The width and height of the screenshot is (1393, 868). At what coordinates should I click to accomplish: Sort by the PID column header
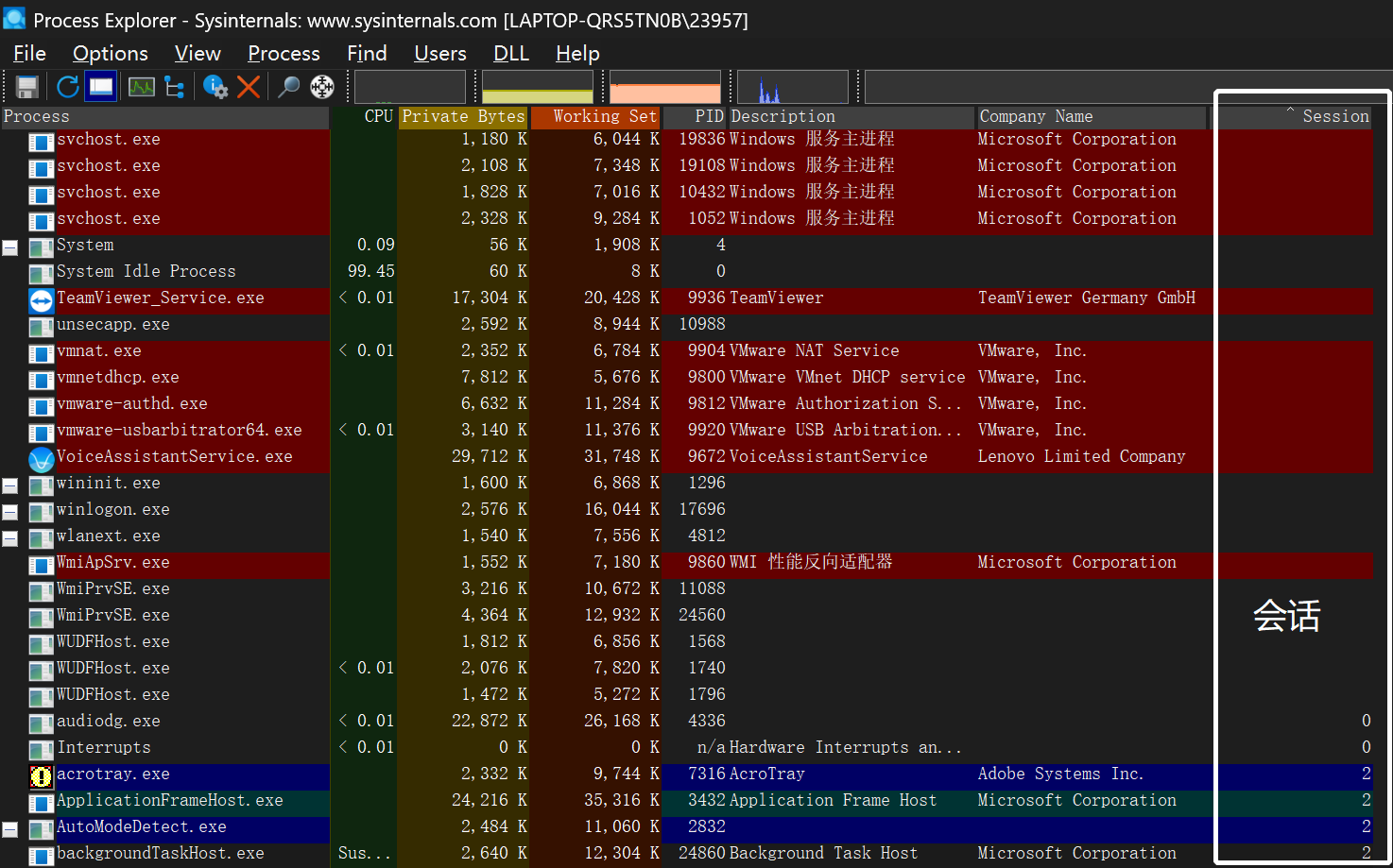(x=695, y=116)
